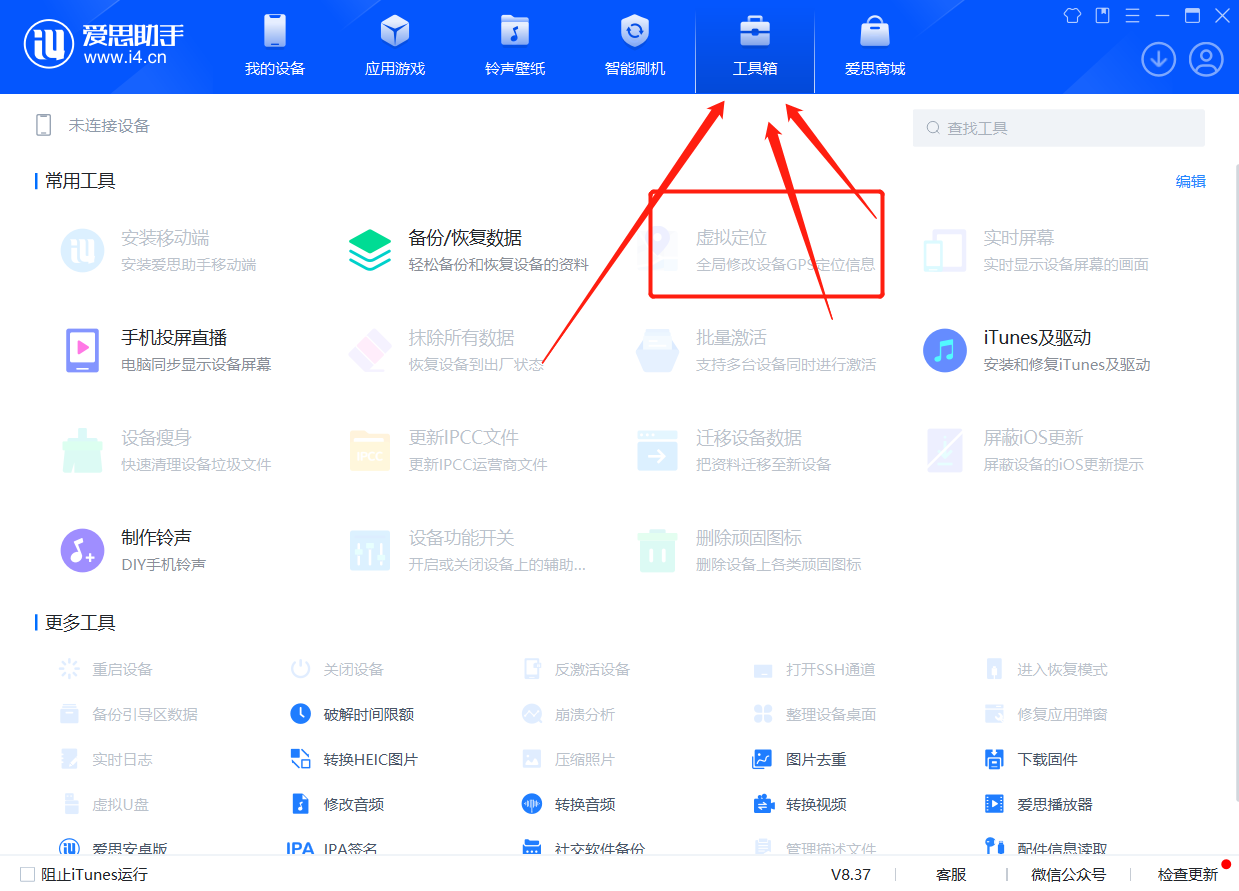
Task: Click 重启设备 tool
Action: 106,669
